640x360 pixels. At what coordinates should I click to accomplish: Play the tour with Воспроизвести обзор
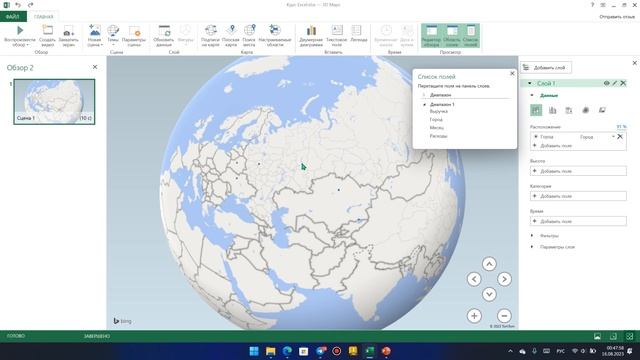pyautogui.click(x=20, y=36)
